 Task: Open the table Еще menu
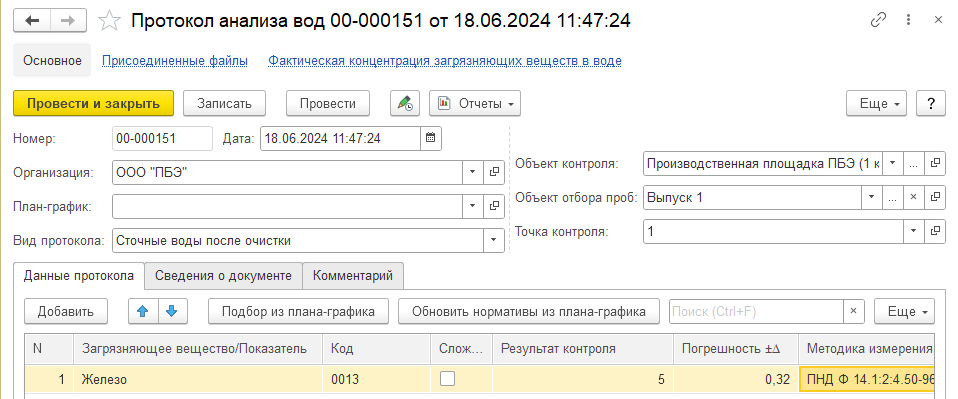tap(904, 312)
